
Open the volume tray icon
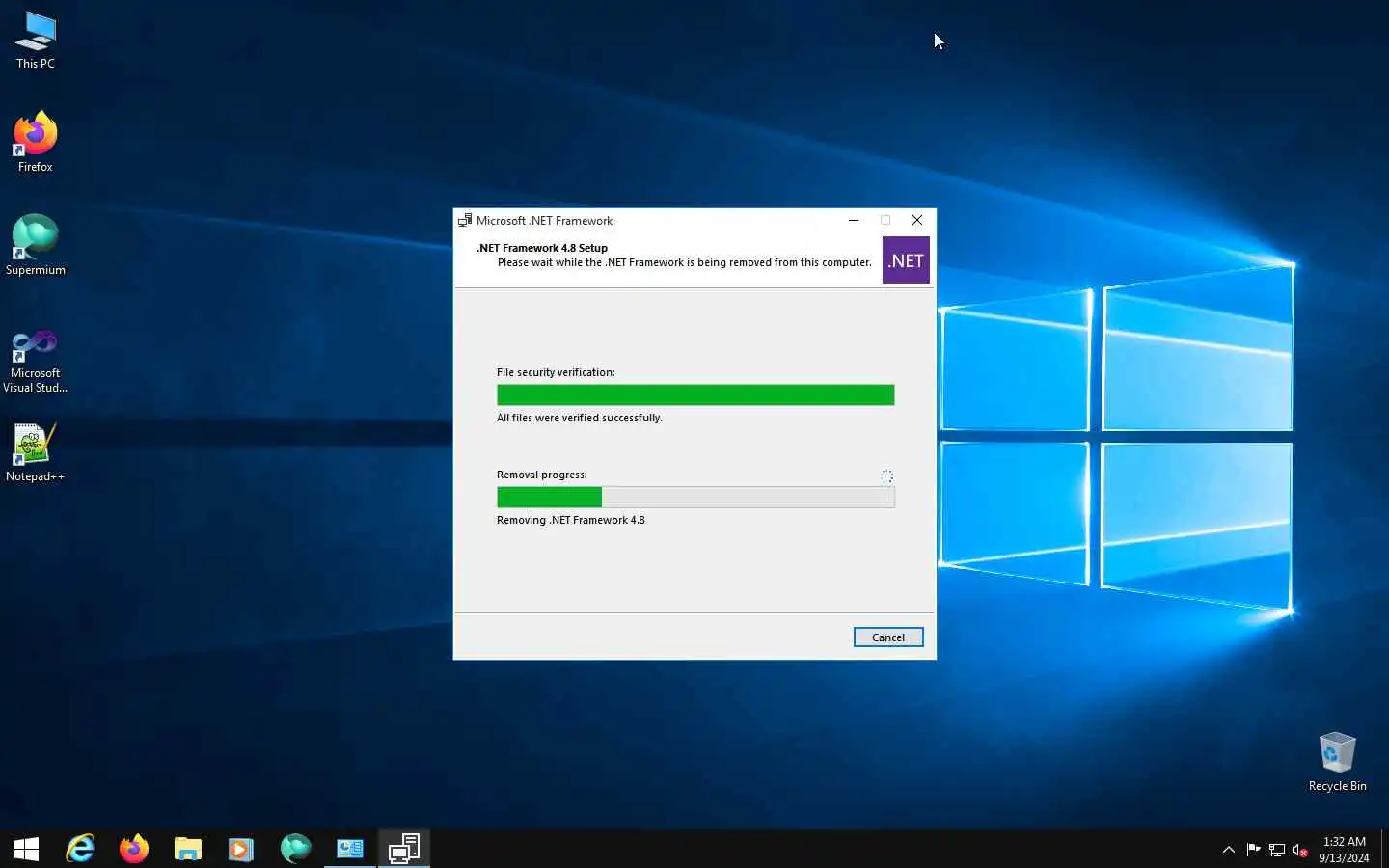click(x=1300, y=850)
